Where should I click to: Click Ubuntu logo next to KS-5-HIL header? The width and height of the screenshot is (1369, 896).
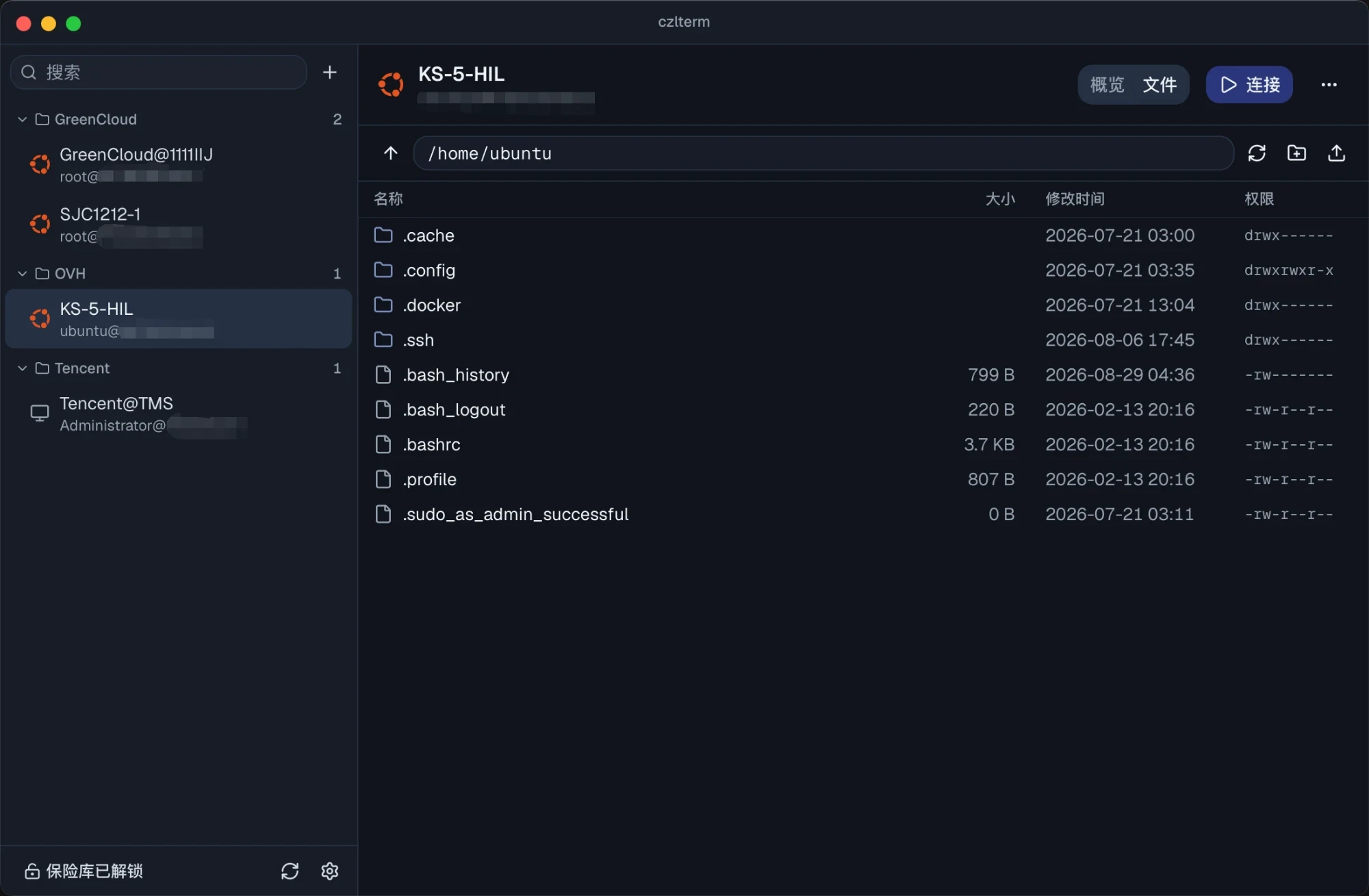(391, 85)
